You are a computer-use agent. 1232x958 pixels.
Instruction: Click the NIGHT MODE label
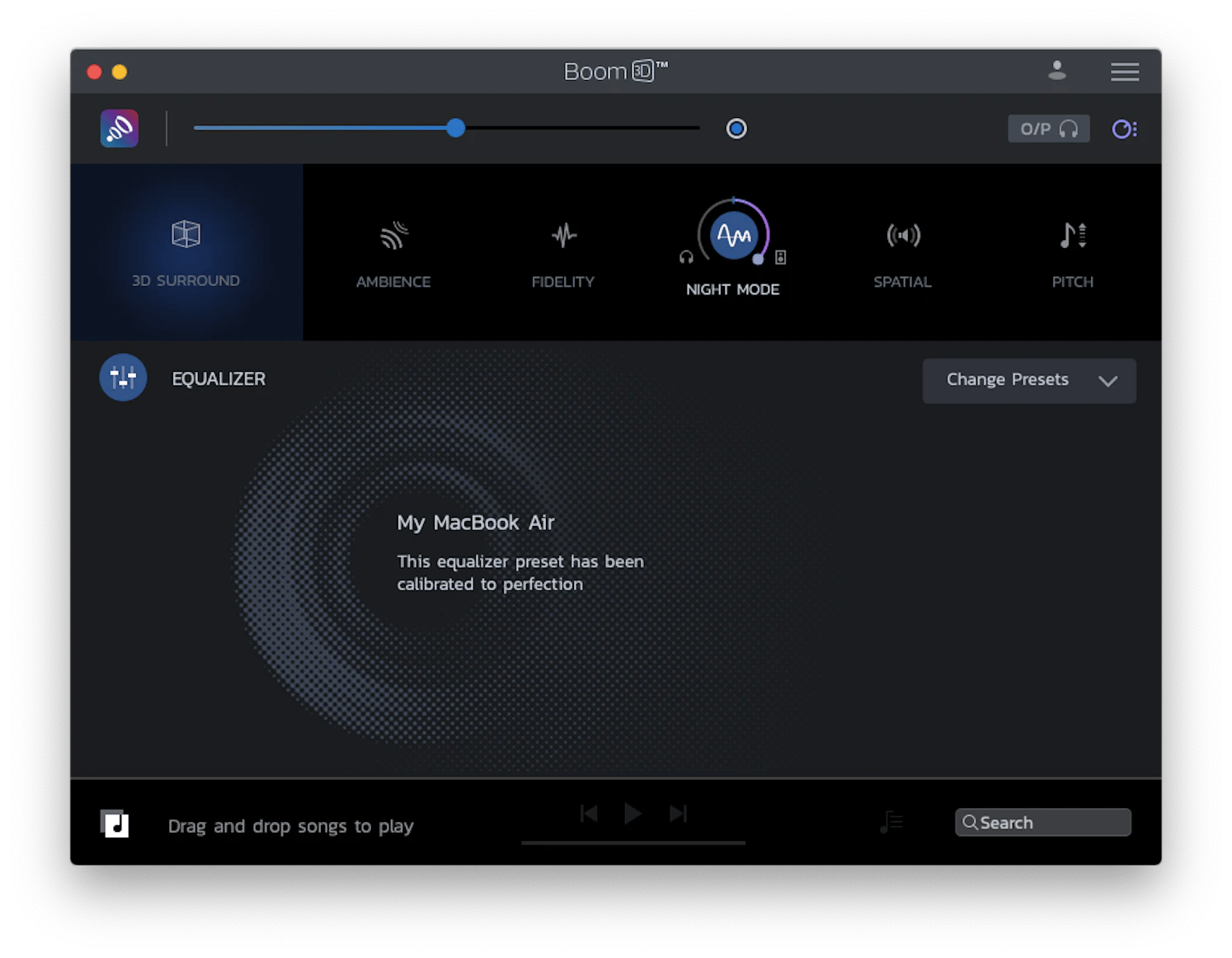point(733,289)
